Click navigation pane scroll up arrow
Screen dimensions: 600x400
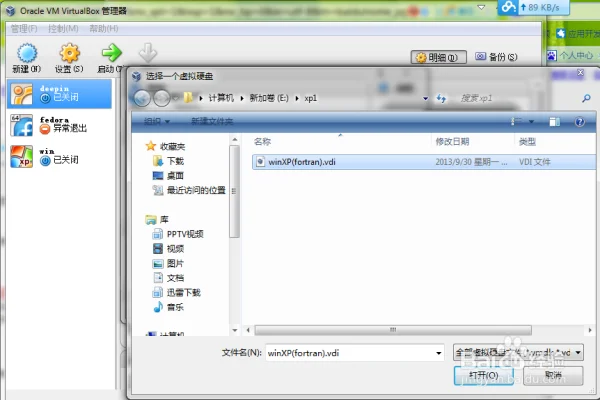235,140
